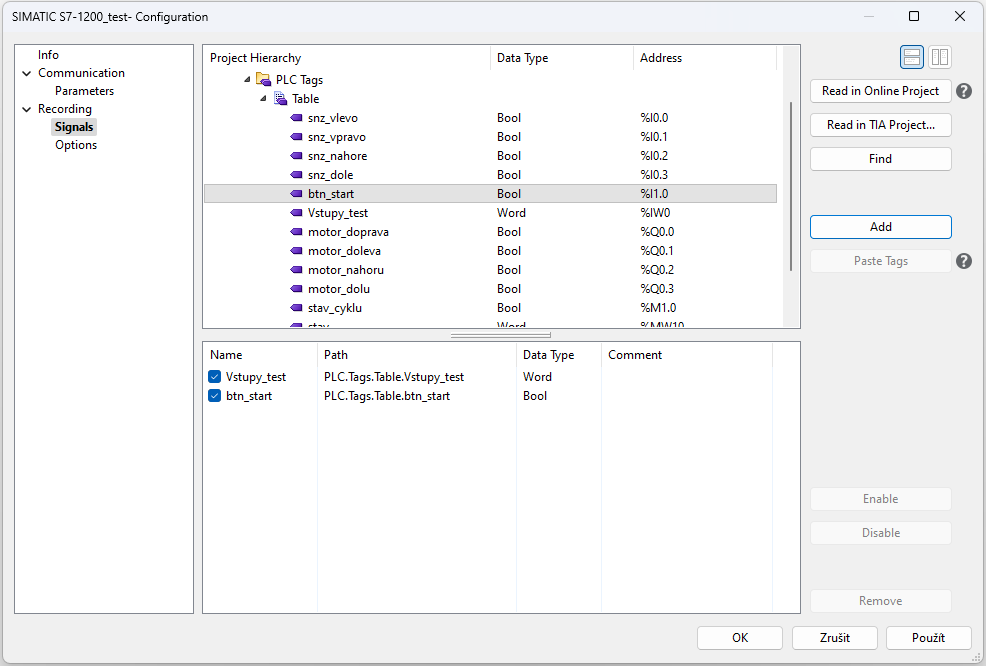Click the path PLC.Tags.Table.btn_start
The image size is (986, 666).
(387, 396)
